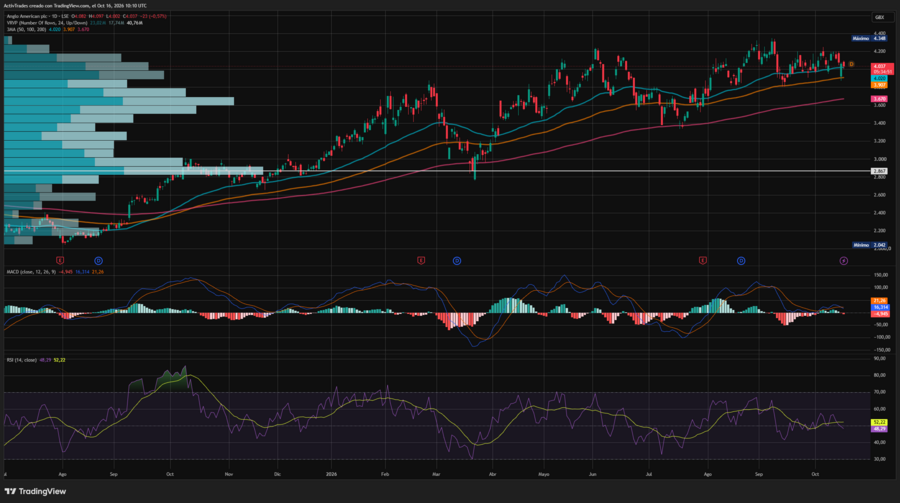Viewport: 900px width, 503px height.
Task: Click the TradingView logo at bottom left
Action: point(35,492)
